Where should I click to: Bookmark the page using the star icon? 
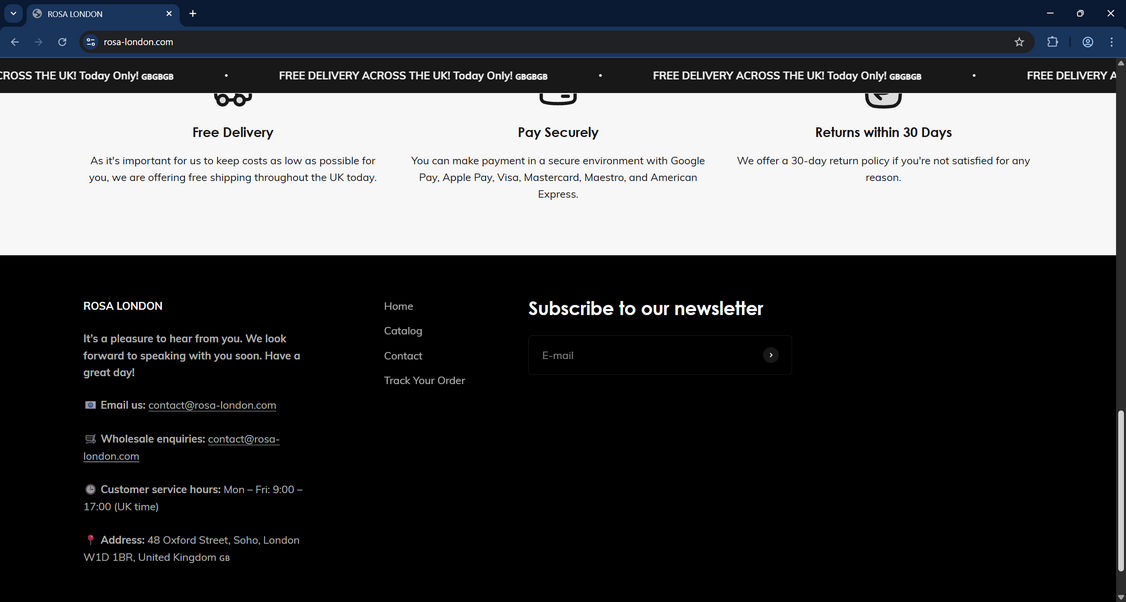pyautogui.click(x=1018, y=42)
